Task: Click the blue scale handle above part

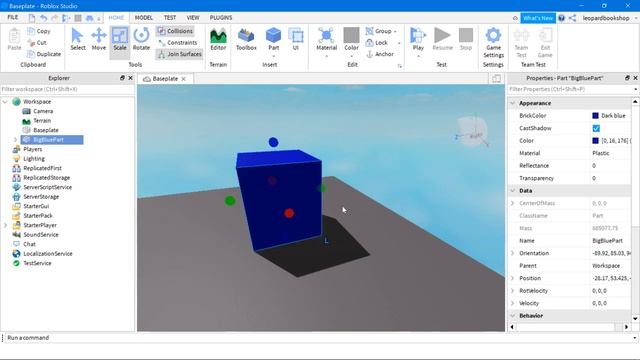Action: 273,142
